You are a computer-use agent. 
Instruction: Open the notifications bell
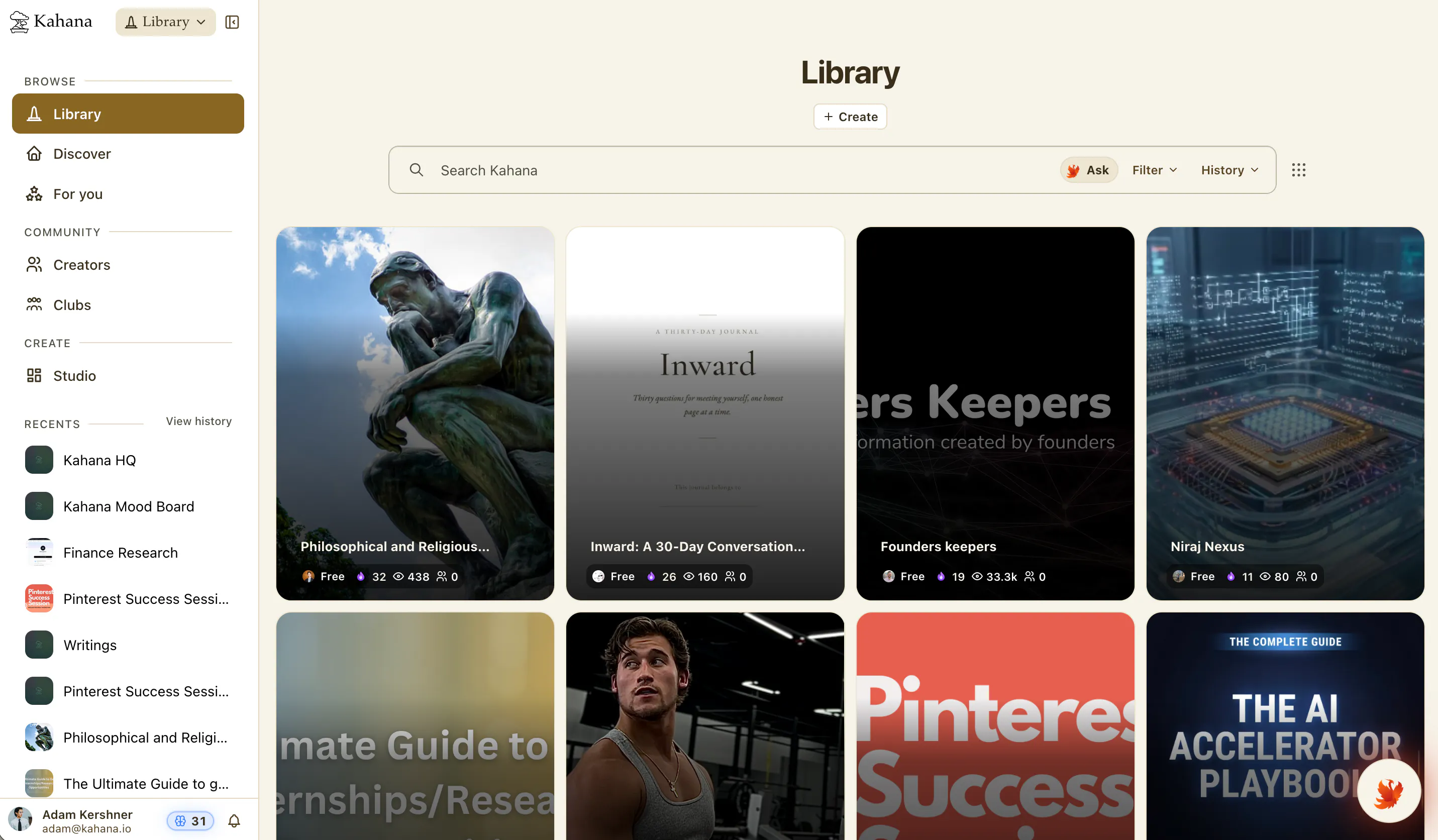tap(234, 820)
